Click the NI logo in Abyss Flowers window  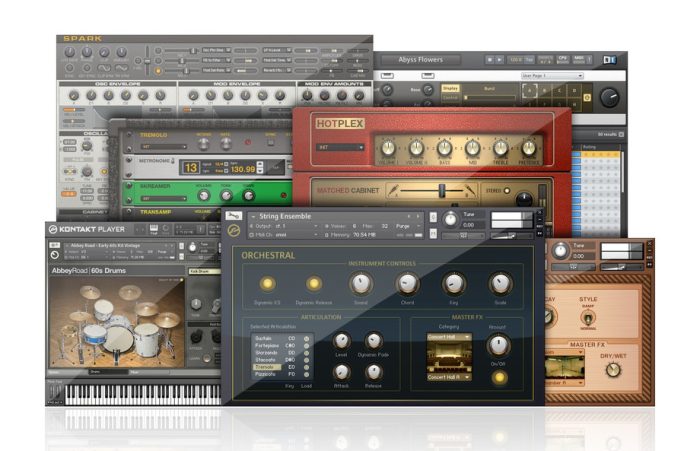click(609, 59)
